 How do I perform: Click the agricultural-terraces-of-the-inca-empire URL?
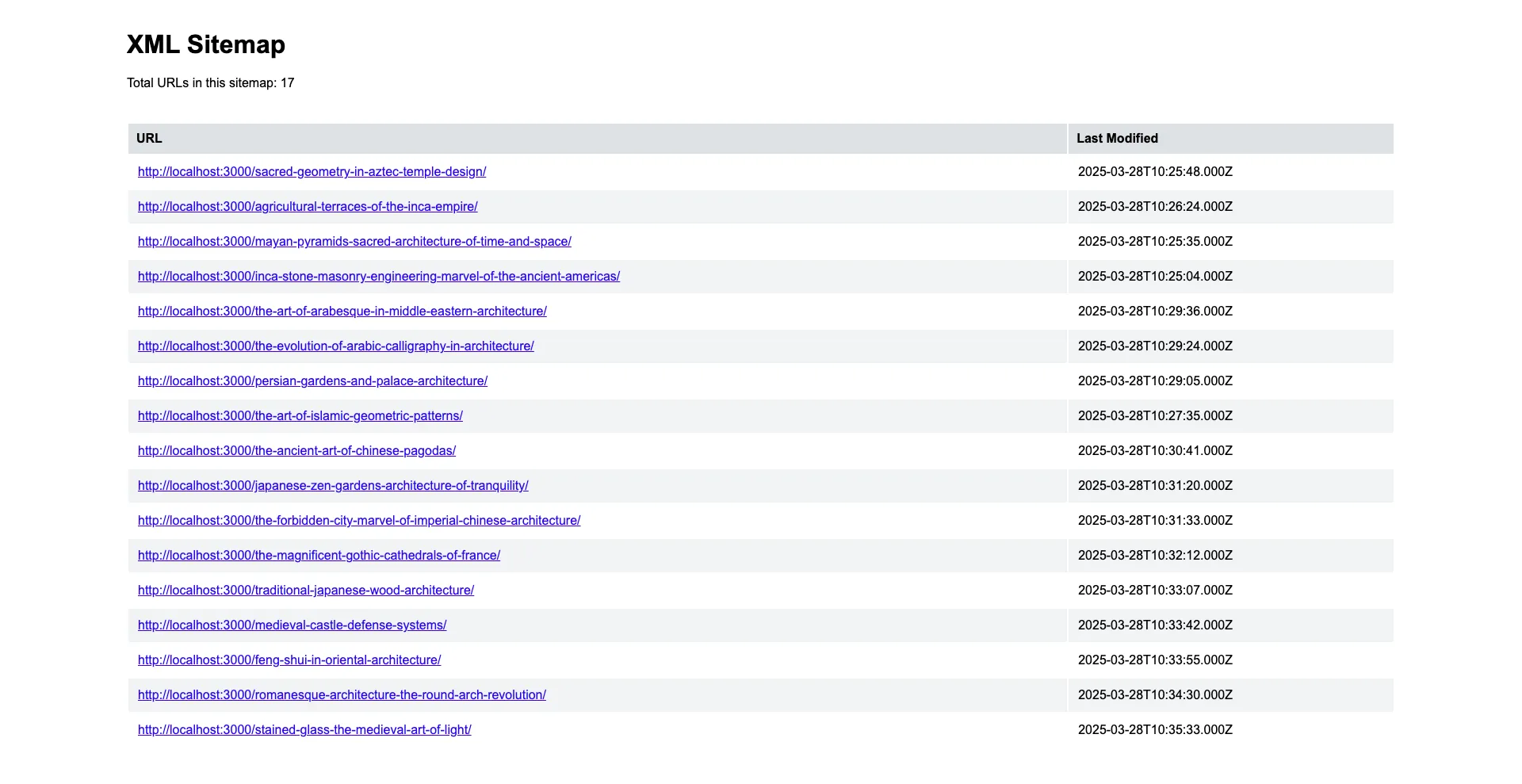click(308, 207)
